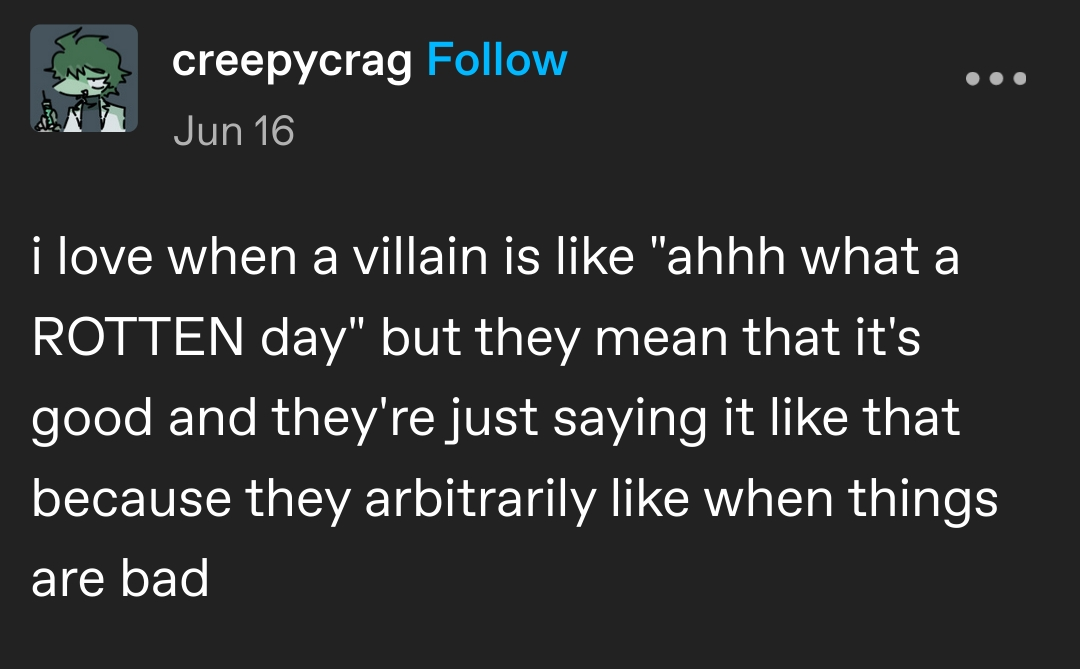Viewport: 1080px width, 669px height.
Task: Open the creepycrag username profile link
Action: (x=292, y=61)
